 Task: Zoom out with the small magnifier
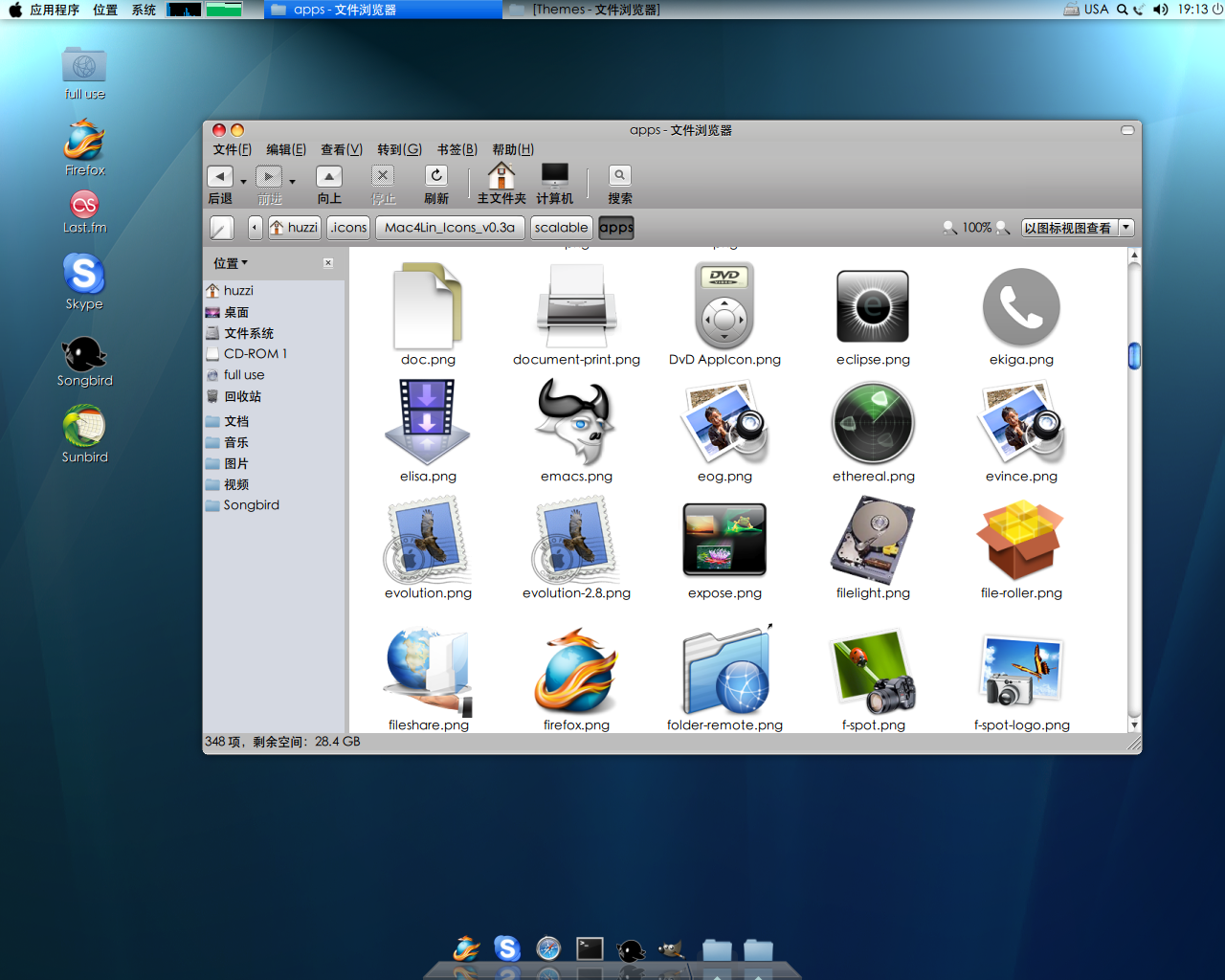click(949, 228)
